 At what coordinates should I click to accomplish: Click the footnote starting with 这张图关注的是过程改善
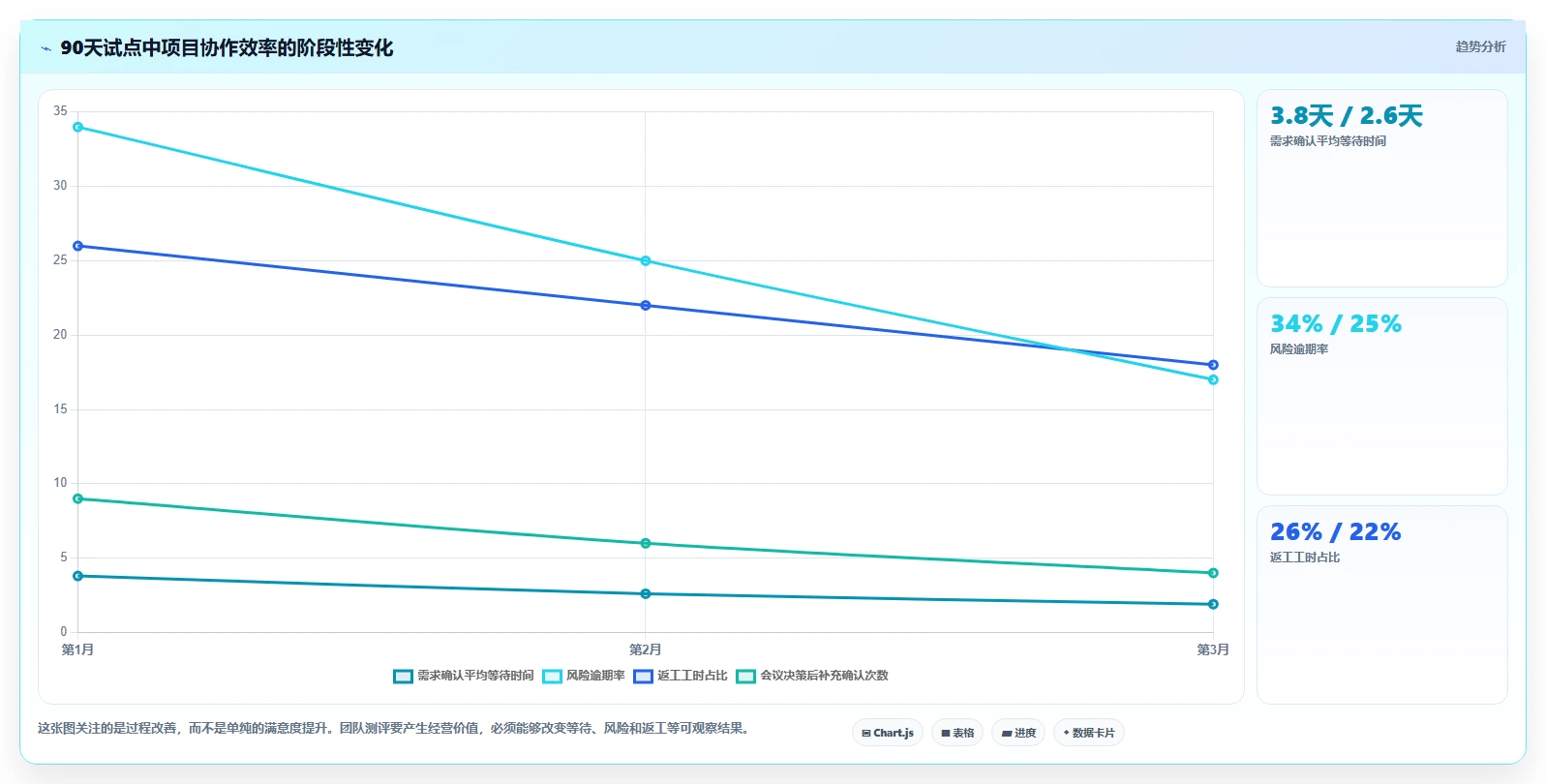click(395, 728)
